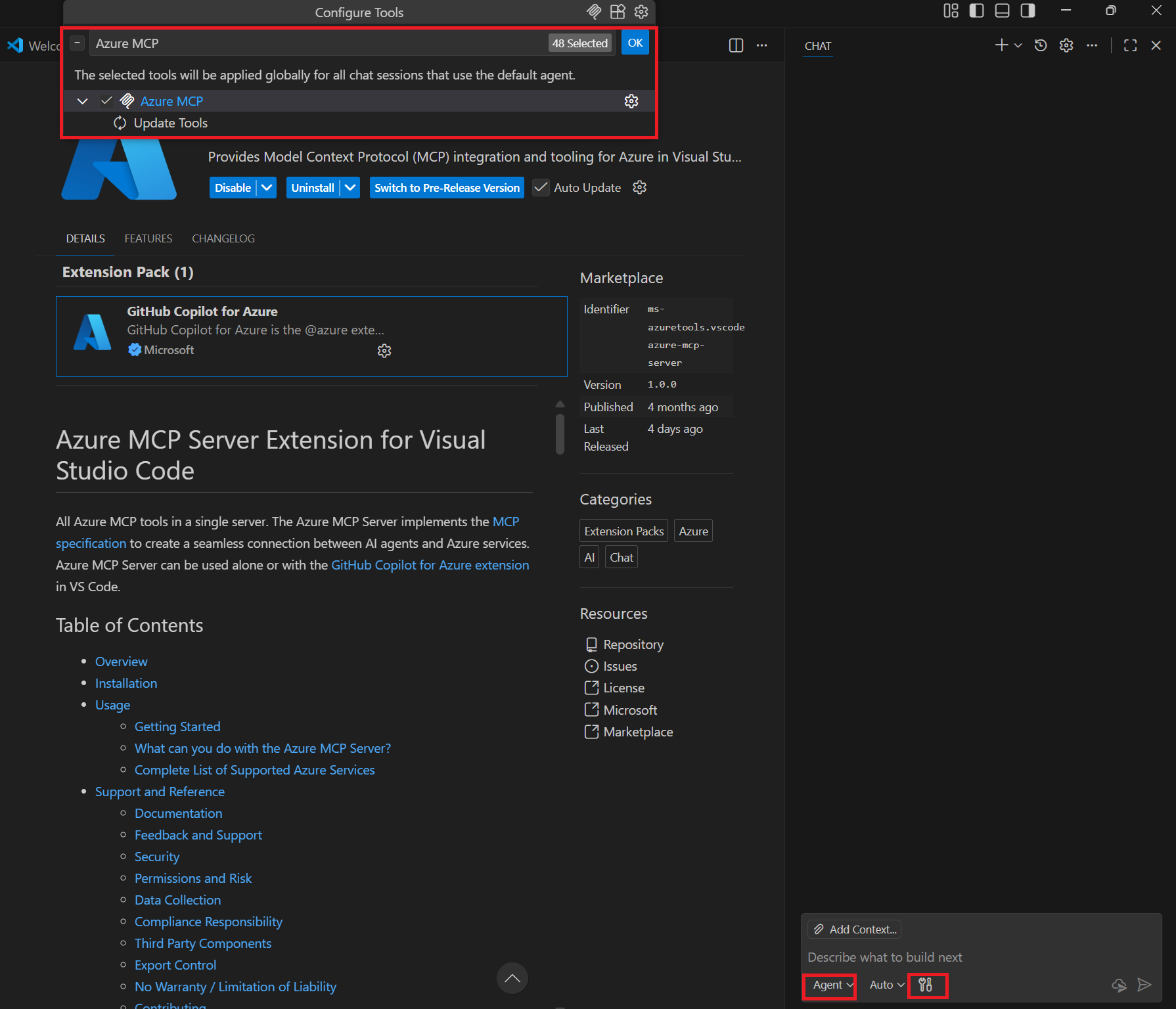Follow the Installation table of contents link
Image resolution: width=1176 pixels, height=1009 pixels.
pos(126,683)
